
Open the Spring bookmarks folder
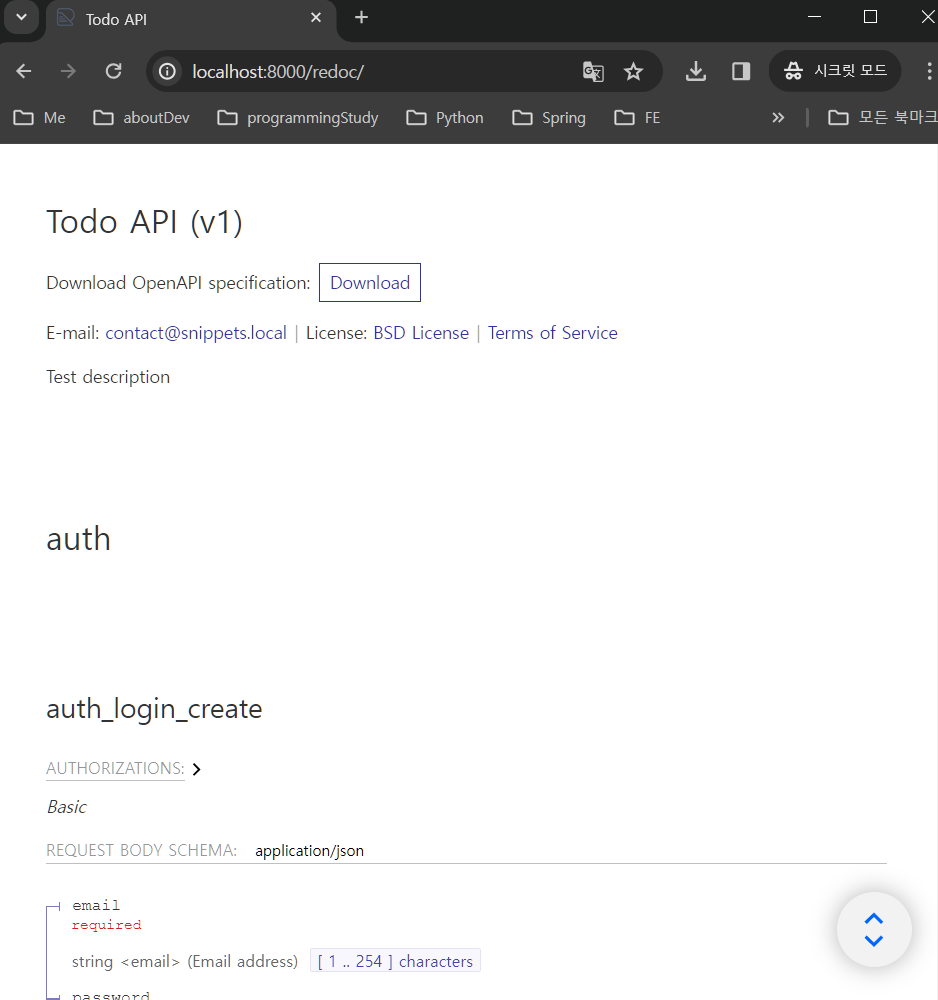point(549,118)
